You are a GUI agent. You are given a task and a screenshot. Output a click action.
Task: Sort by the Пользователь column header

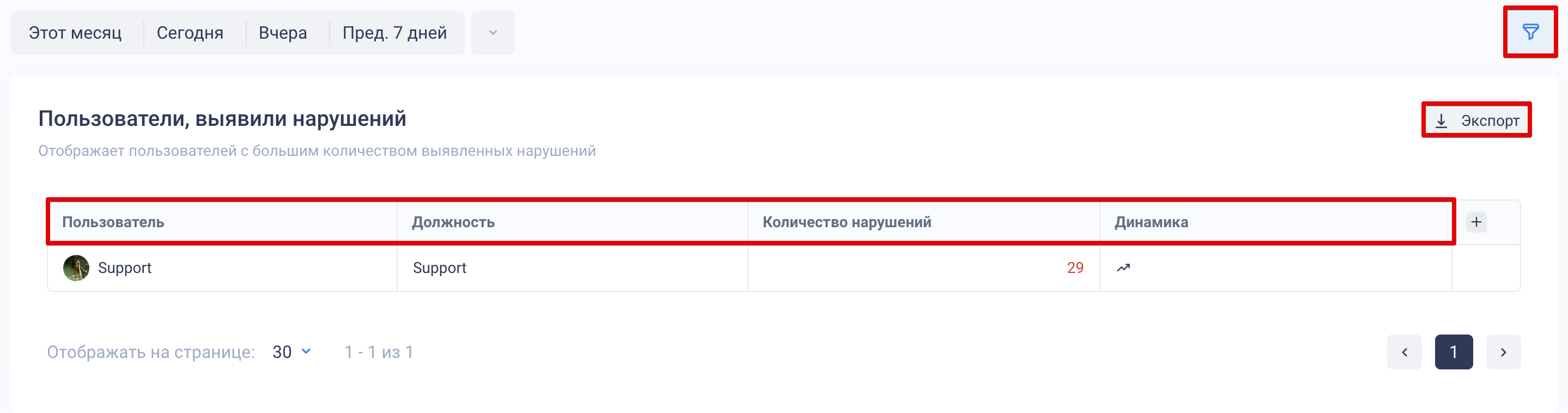click(113, 222)
